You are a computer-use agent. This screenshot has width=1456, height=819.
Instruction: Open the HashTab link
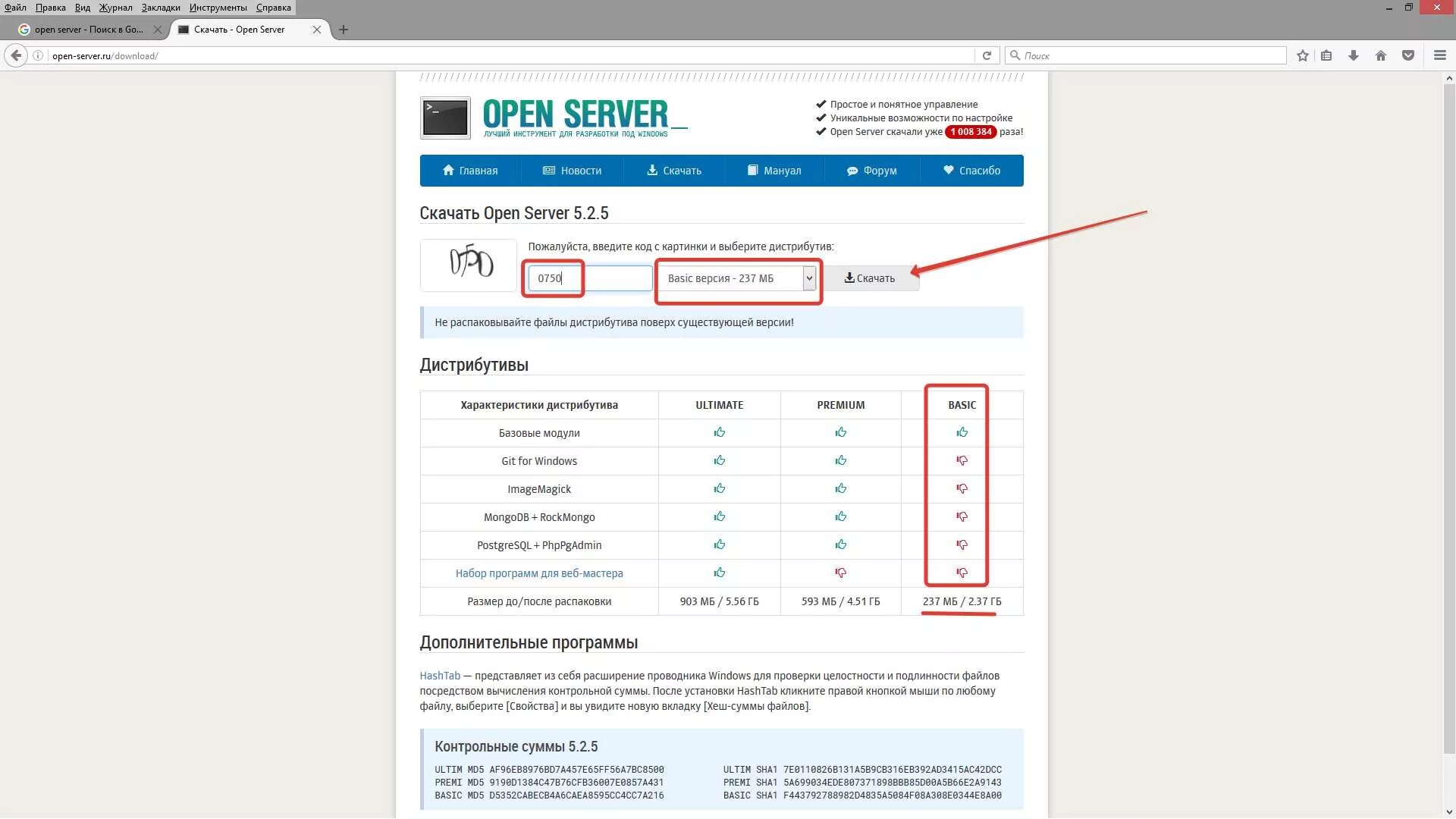(440, 676)
